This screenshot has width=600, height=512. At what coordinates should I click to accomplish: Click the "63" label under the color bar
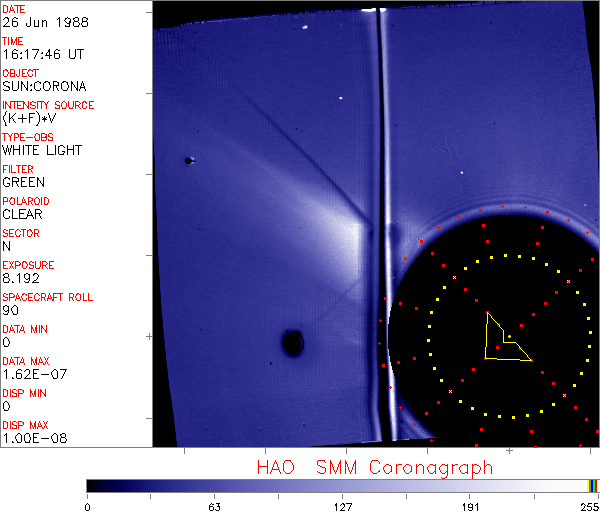click(x=214, y=505)
